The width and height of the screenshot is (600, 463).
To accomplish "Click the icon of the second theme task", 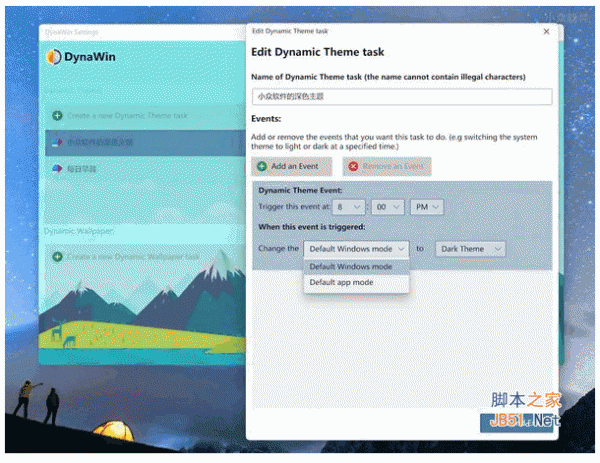I will point(56,169).
